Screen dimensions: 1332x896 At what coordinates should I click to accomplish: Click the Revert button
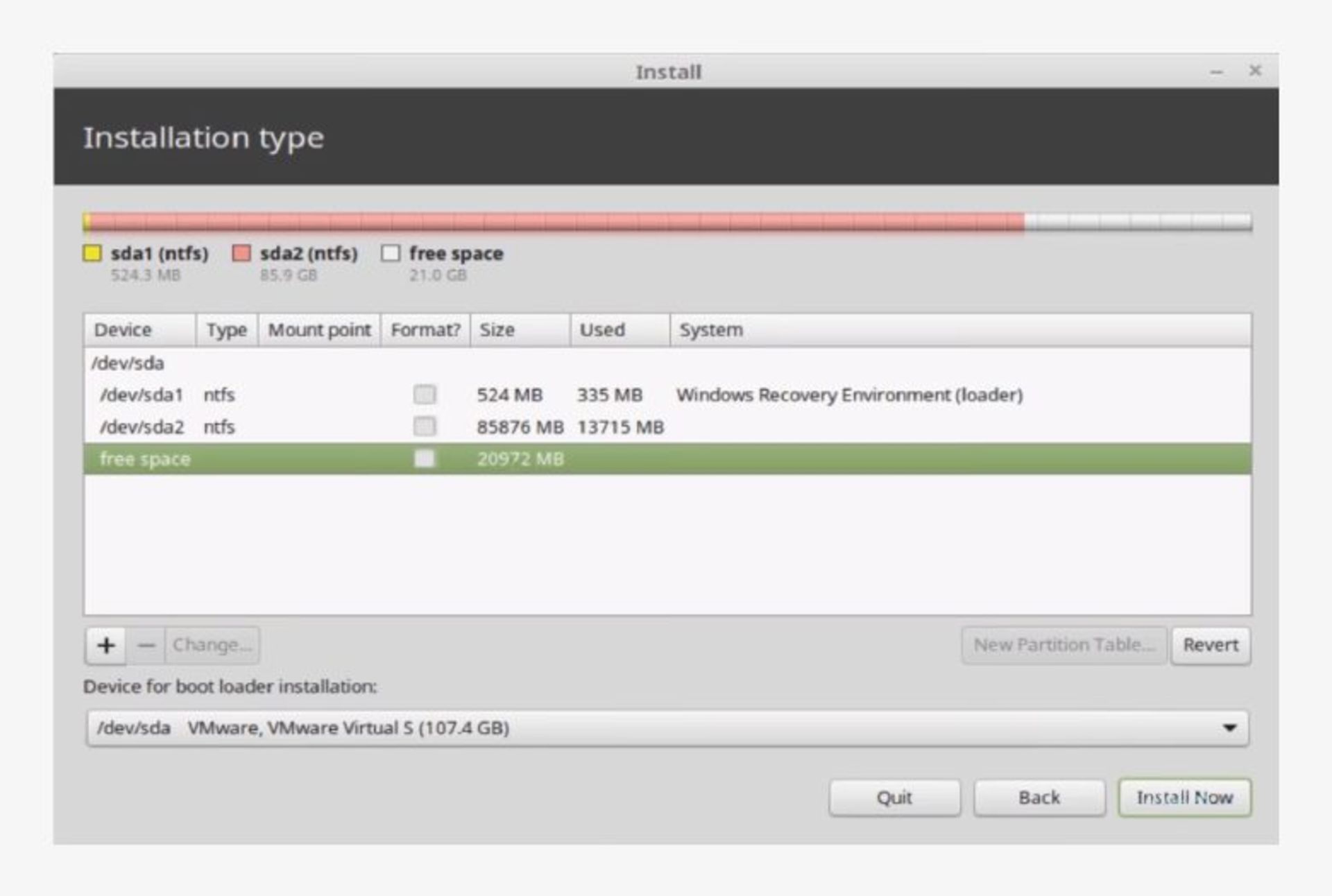pyautogui.click(x=1211, y=646)
